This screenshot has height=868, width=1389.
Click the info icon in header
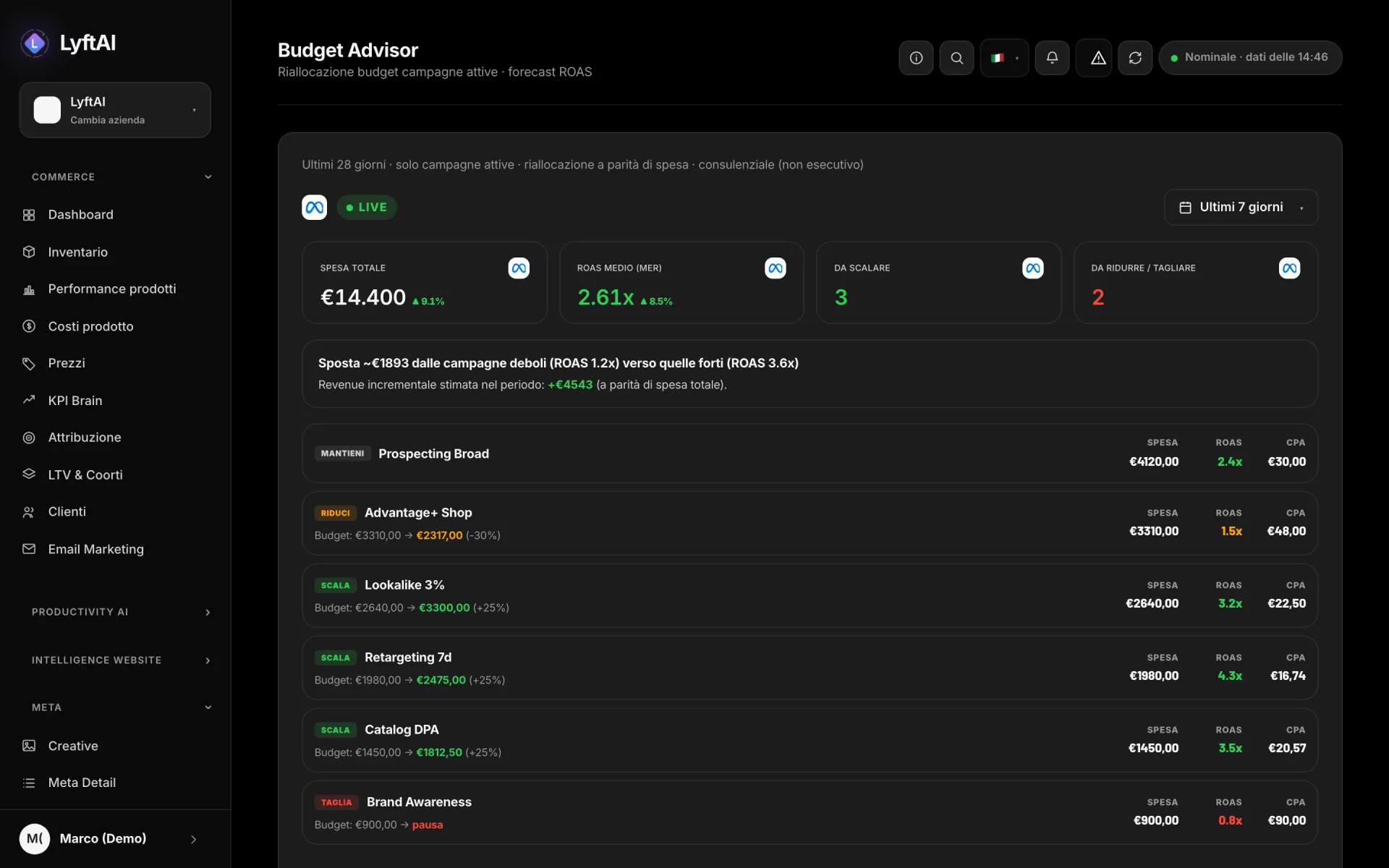tap(916, 58)
